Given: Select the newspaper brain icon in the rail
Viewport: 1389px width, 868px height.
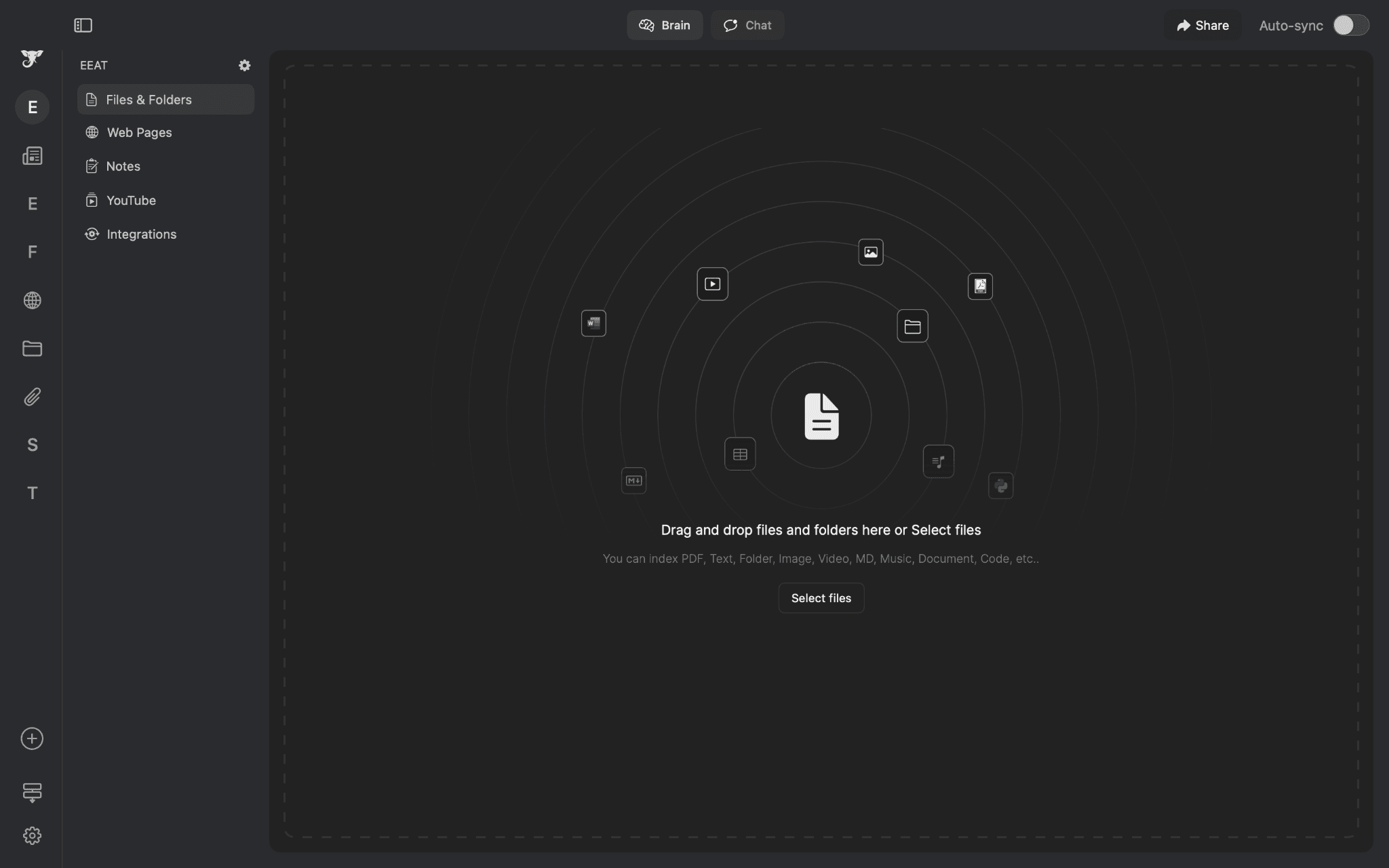Looking at the screenshot, I should 32,155.
